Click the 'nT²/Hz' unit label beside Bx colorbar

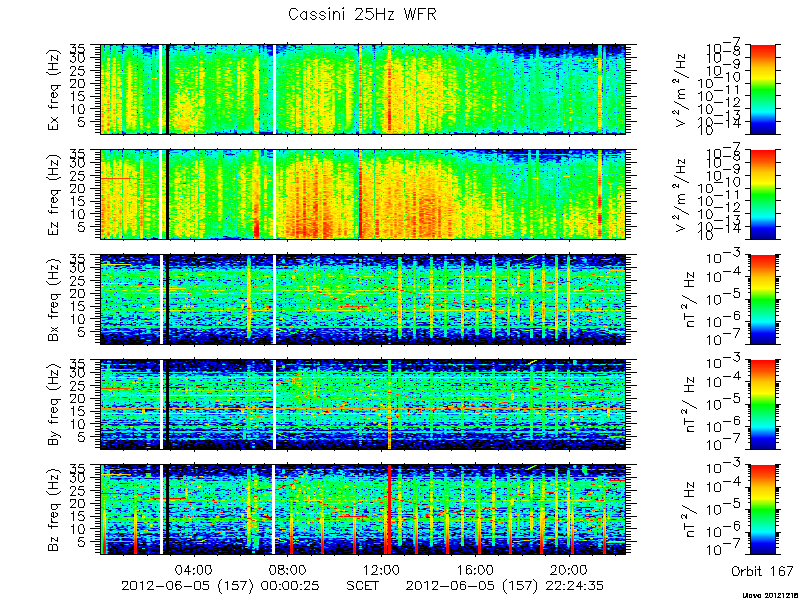(x=690, y=297)
